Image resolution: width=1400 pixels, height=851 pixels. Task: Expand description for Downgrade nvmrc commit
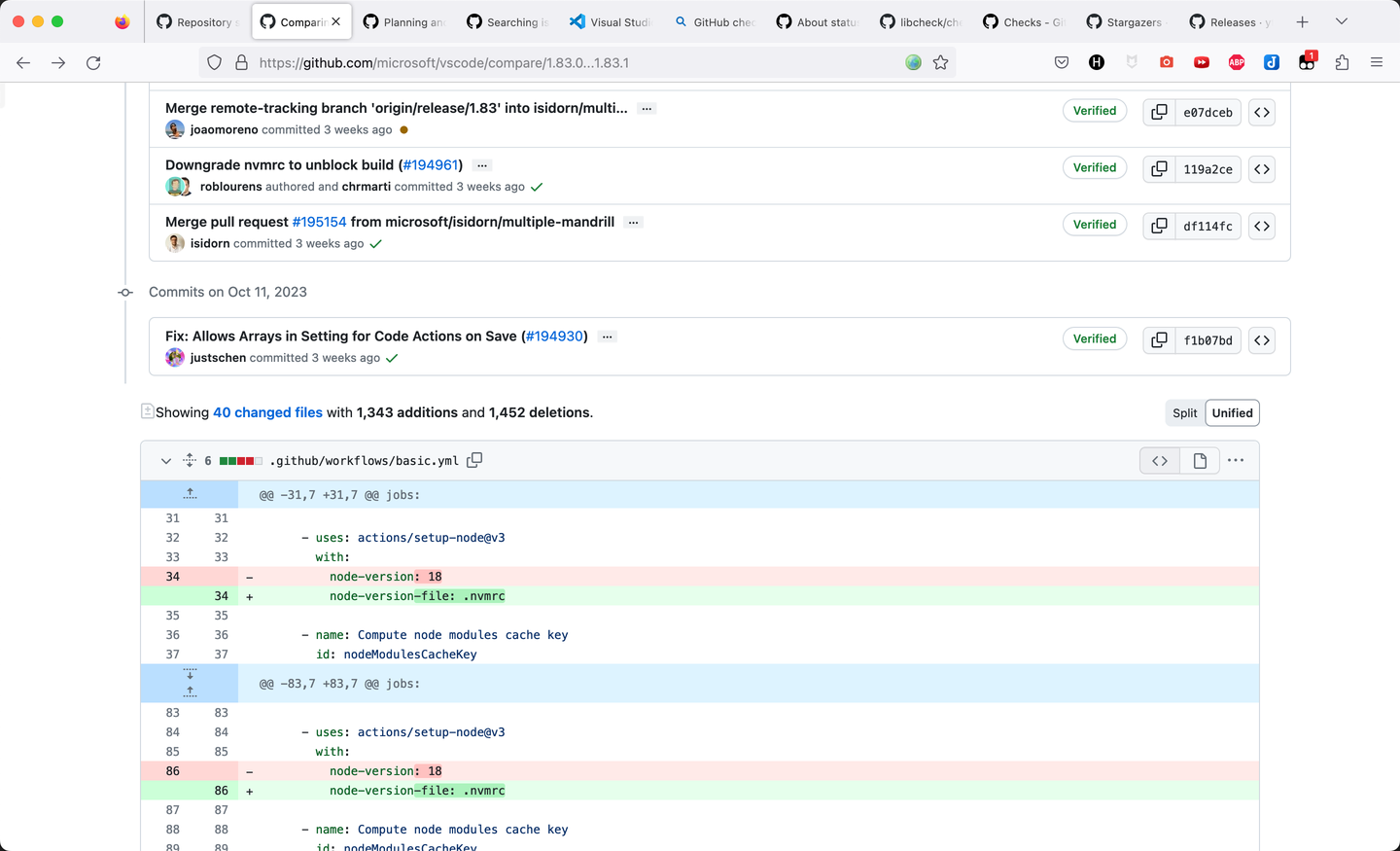point(482,165)
